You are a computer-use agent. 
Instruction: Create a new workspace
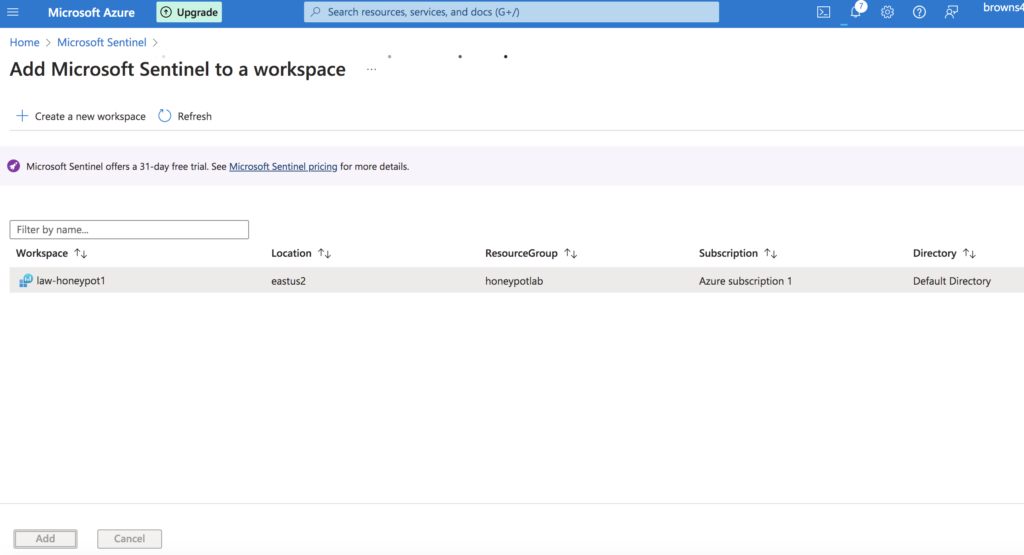tap(80, 116)
